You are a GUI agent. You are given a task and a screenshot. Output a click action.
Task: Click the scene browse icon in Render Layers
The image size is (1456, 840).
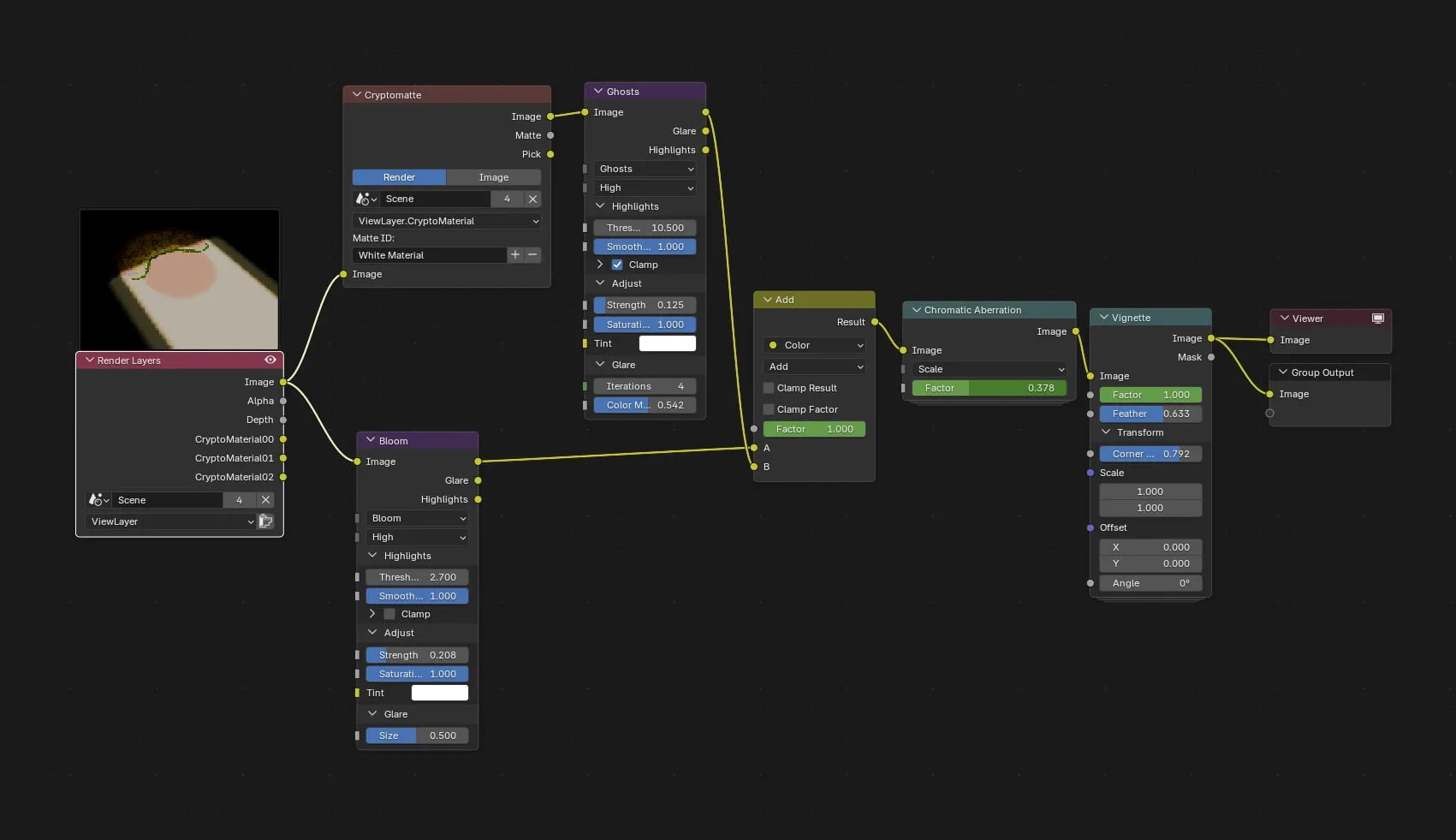(99, 500)
